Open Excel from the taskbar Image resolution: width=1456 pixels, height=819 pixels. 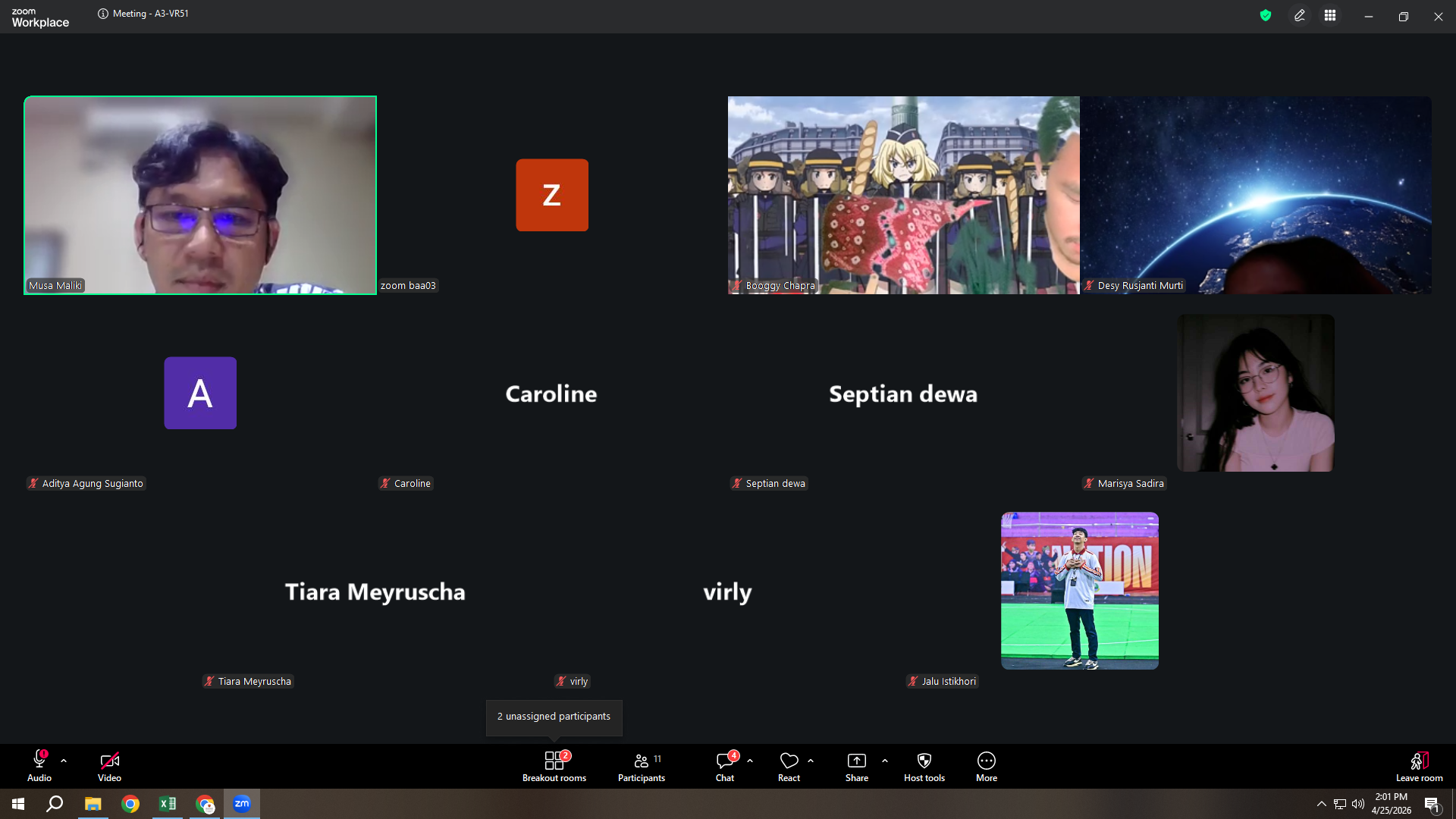[168, 804]
